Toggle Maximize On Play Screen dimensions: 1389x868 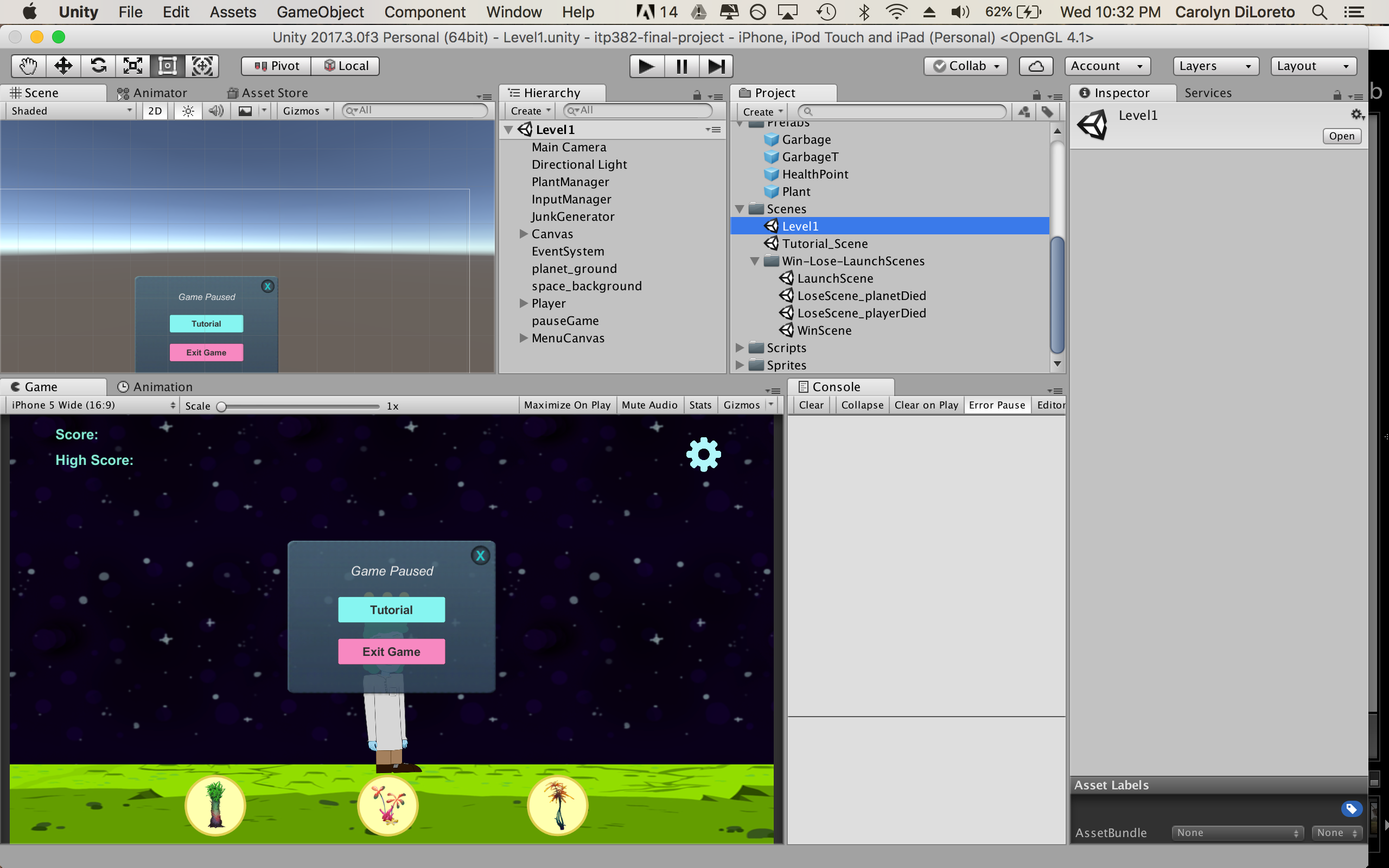[x=566, y=405]
